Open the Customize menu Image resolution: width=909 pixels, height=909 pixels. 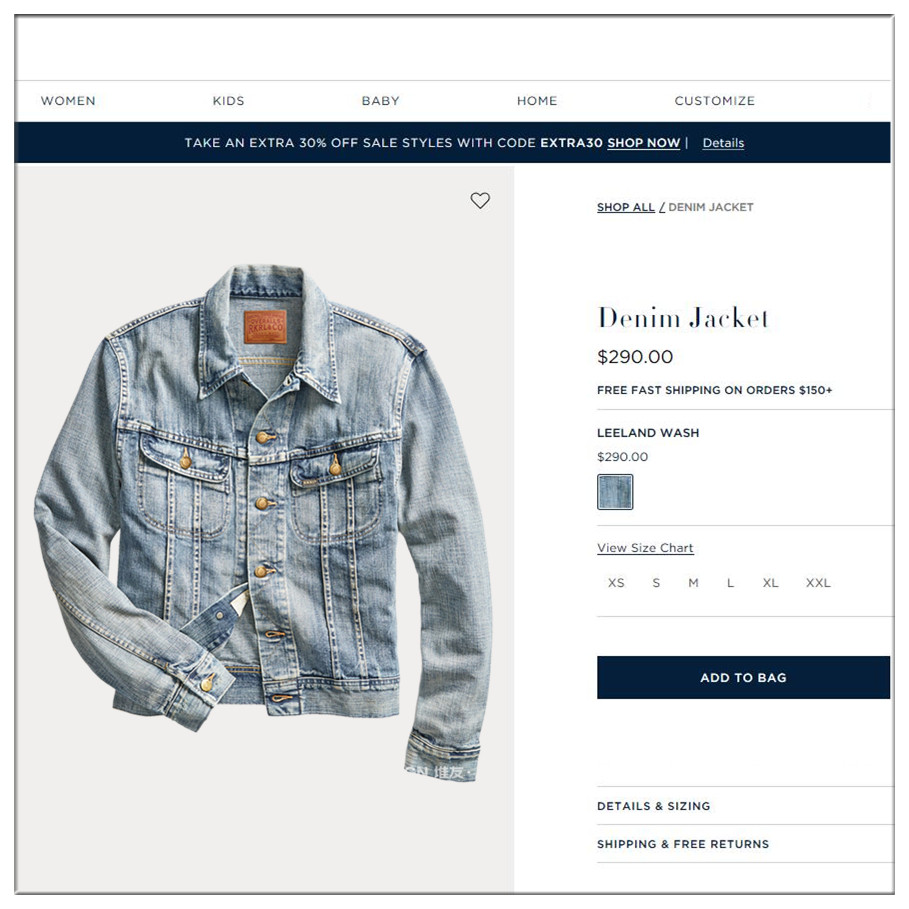714,101
